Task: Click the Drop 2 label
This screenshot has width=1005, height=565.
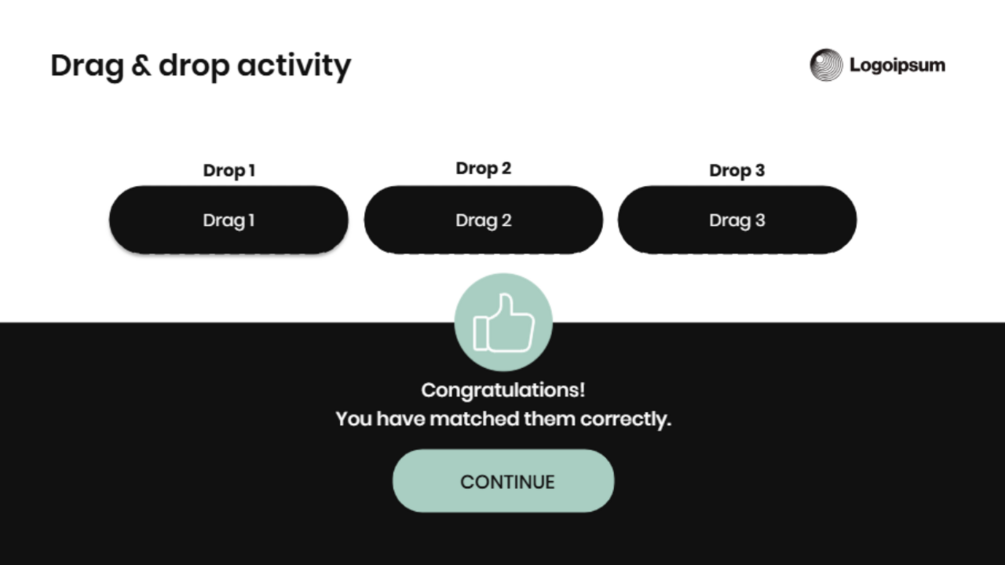Action: 483,168
